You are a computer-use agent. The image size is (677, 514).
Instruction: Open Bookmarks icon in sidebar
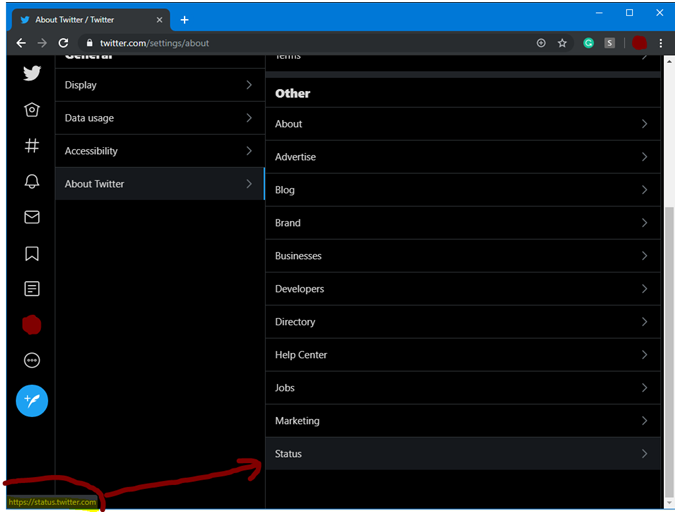tap(32, 254)
